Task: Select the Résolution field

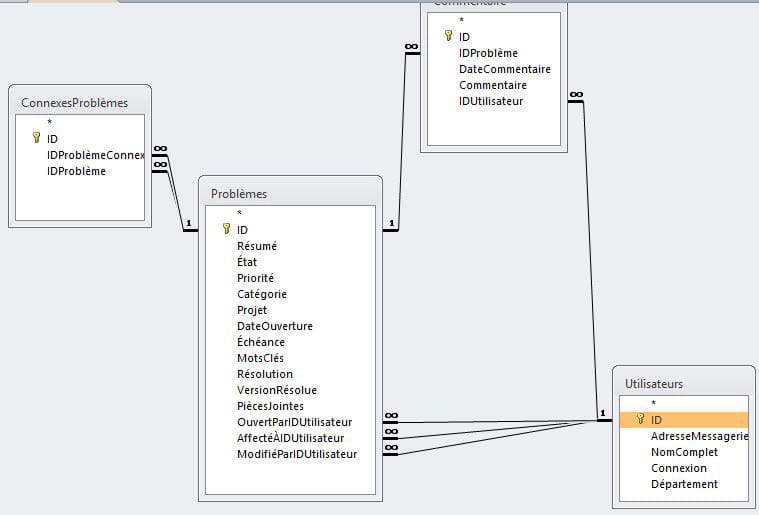Action: point(290,374)
